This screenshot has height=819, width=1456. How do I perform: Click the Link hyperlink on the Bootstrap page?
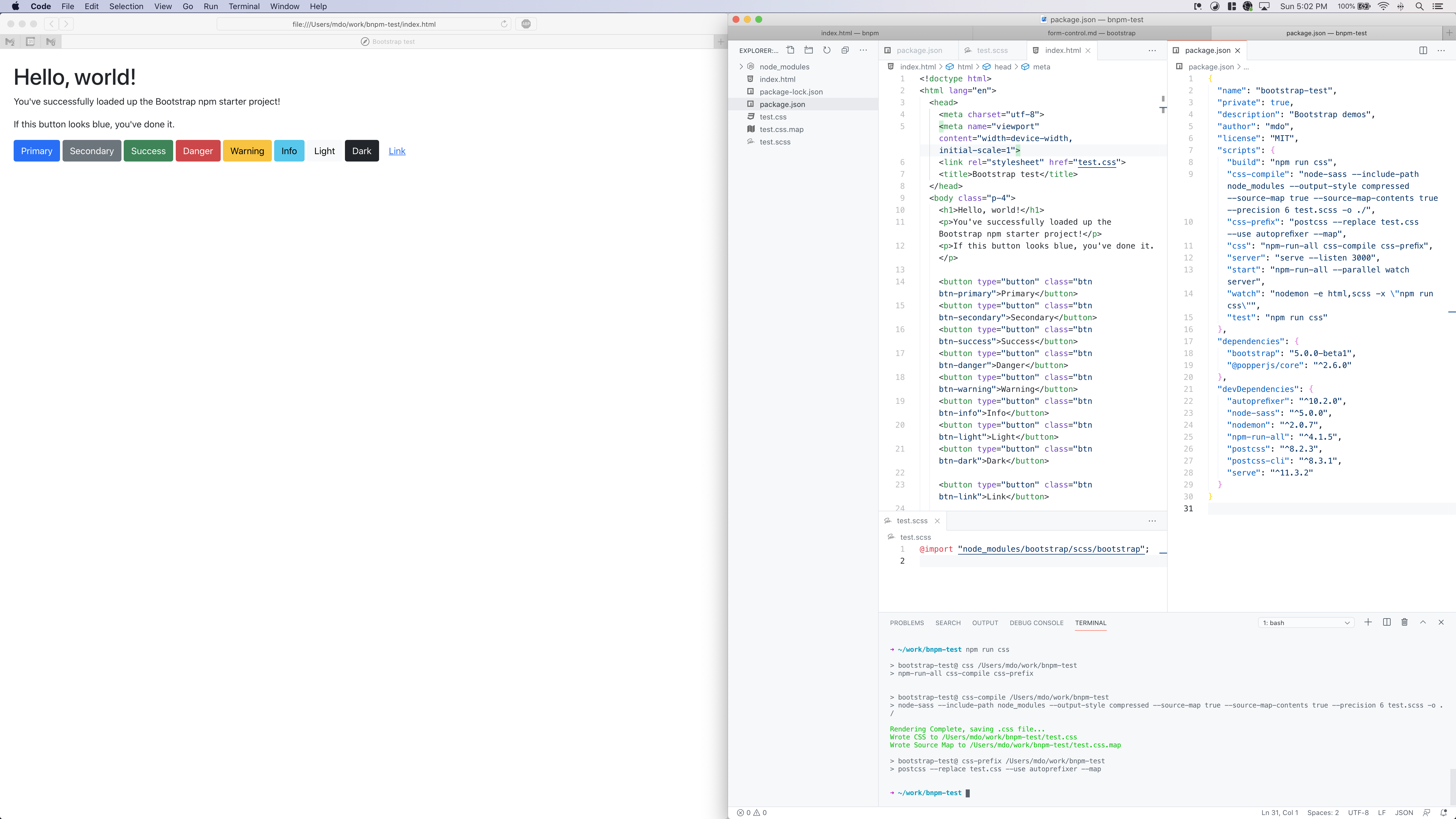pos(397,151)
